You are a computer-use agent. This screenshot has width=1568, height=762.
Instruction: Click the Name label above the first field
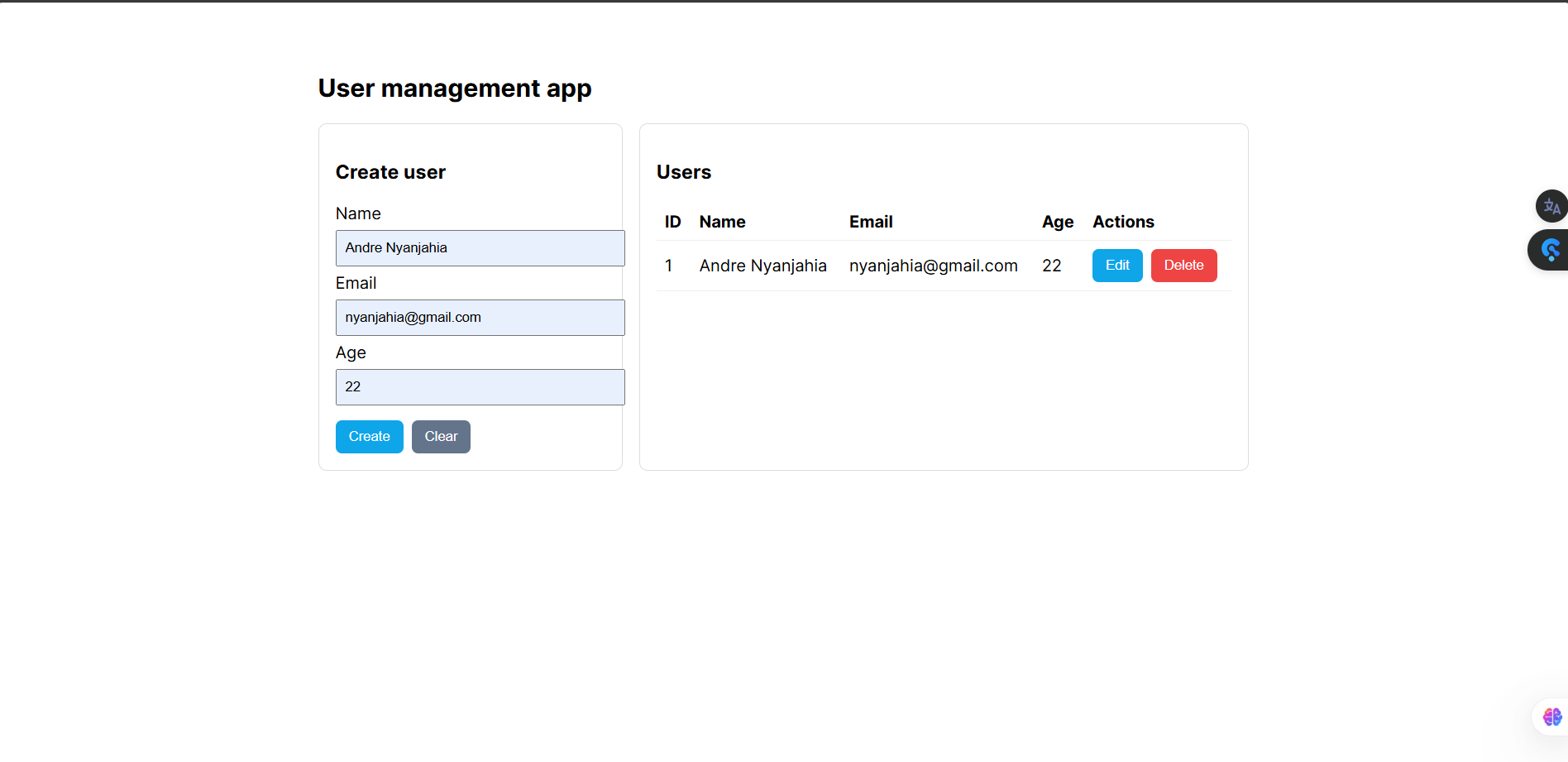[x=358, y=213]
